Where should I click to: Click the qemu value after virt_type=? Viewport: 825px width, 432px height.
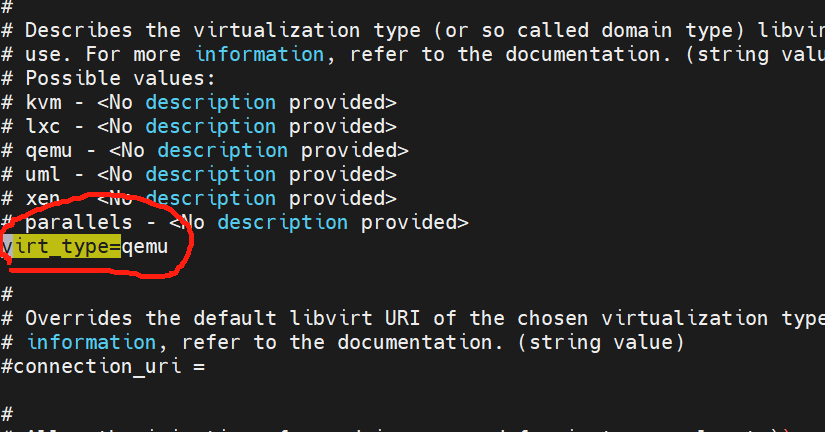(145, 247)
